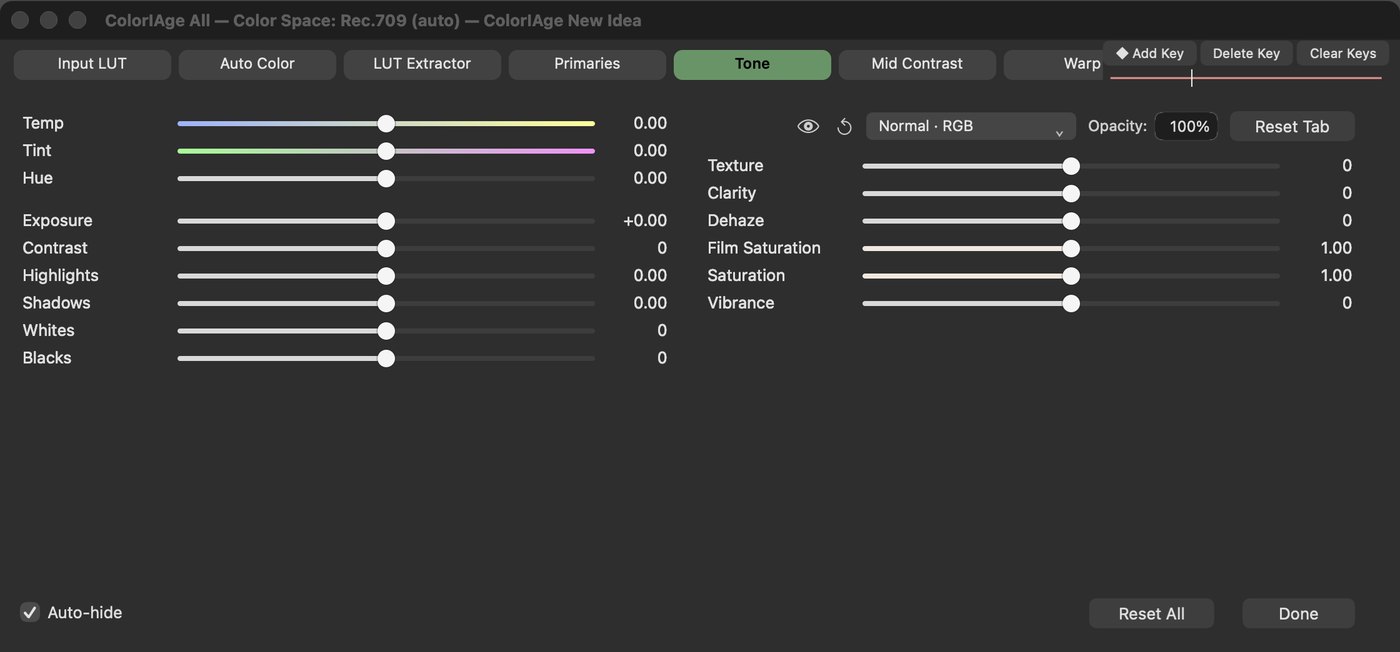Click the Shadows slider handle
Image resolution: width=1400 pixels, height=652 pixels.
[x=386, y=304]
